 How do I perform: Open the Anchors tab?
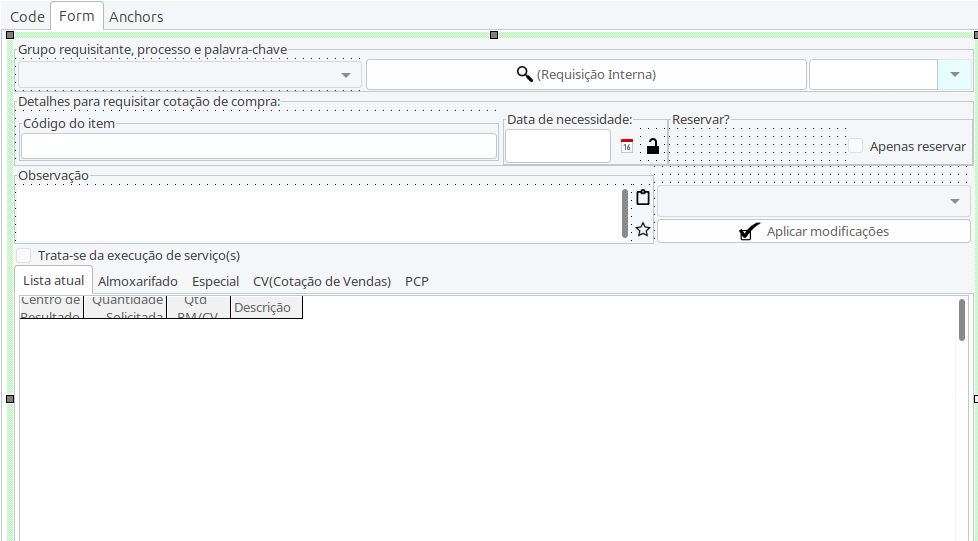[x=136, y=17]
